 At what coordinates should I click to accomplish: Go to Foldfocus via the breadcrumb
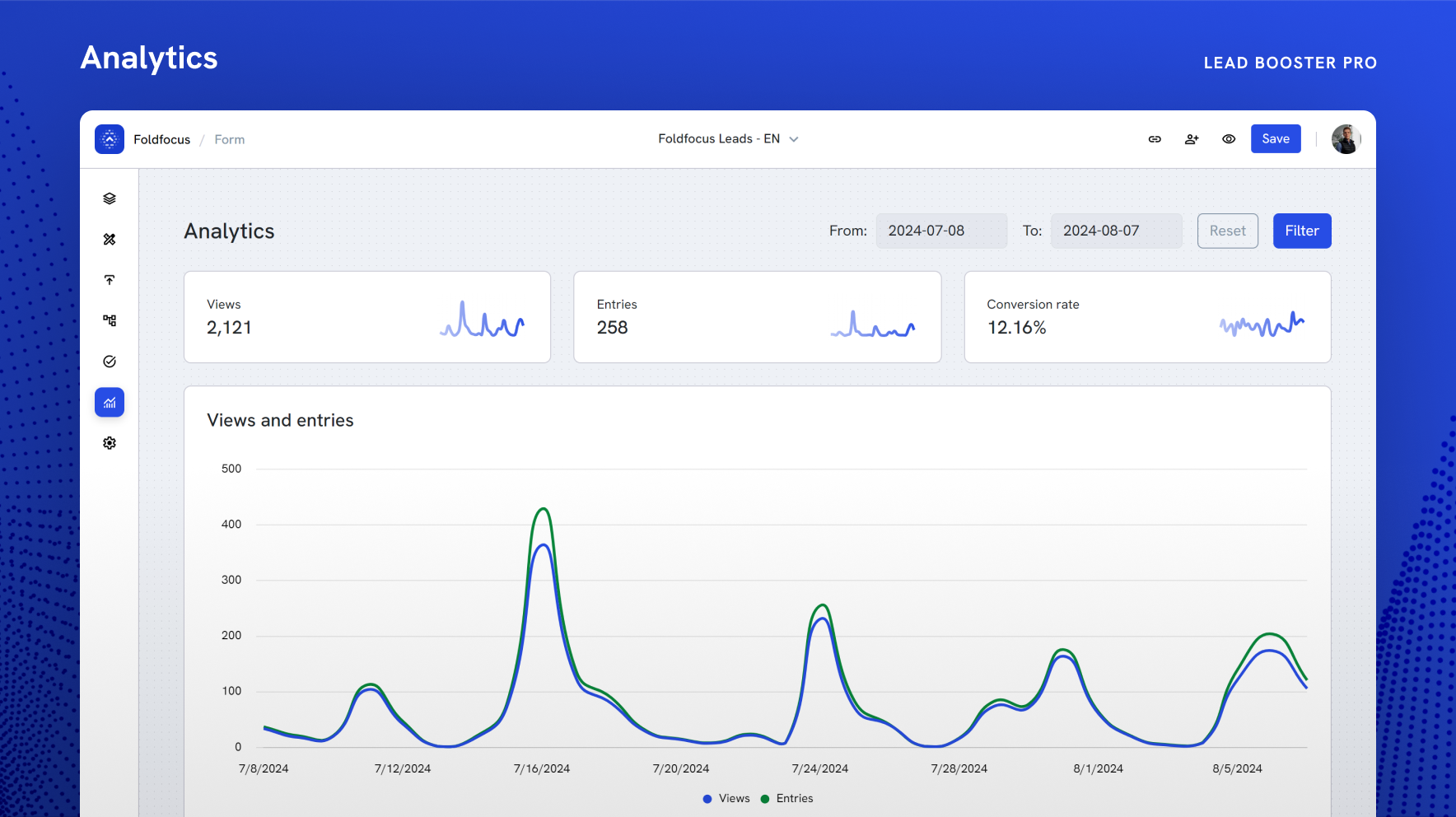point(161,139)
